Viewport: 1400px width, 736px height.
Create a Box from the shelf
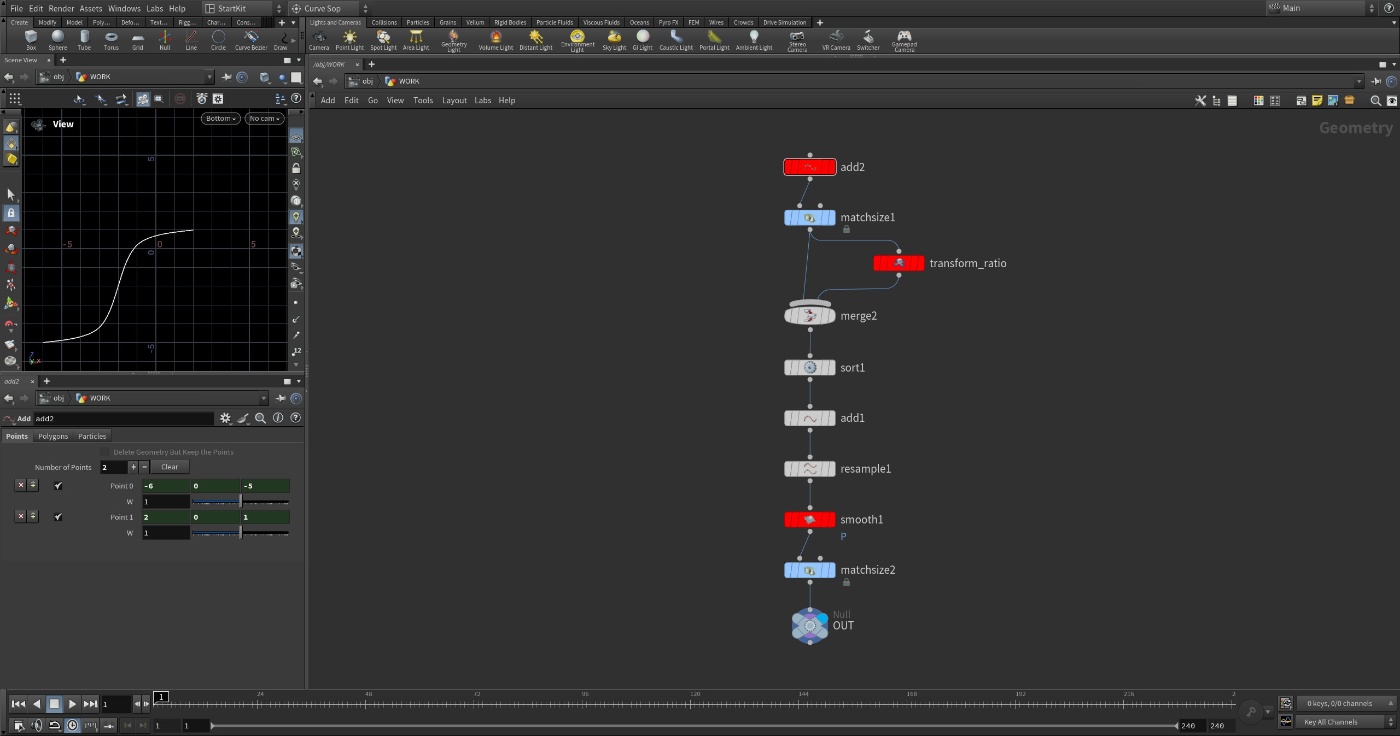tap(31, 40)
